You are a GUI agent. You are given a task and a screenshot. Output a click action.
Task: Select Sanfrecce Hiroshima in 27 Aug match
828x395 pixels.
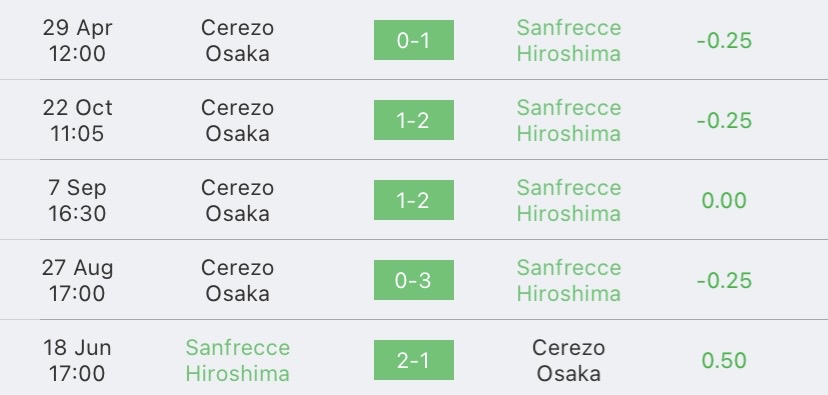pyautogui.click(x=569, y=280)
